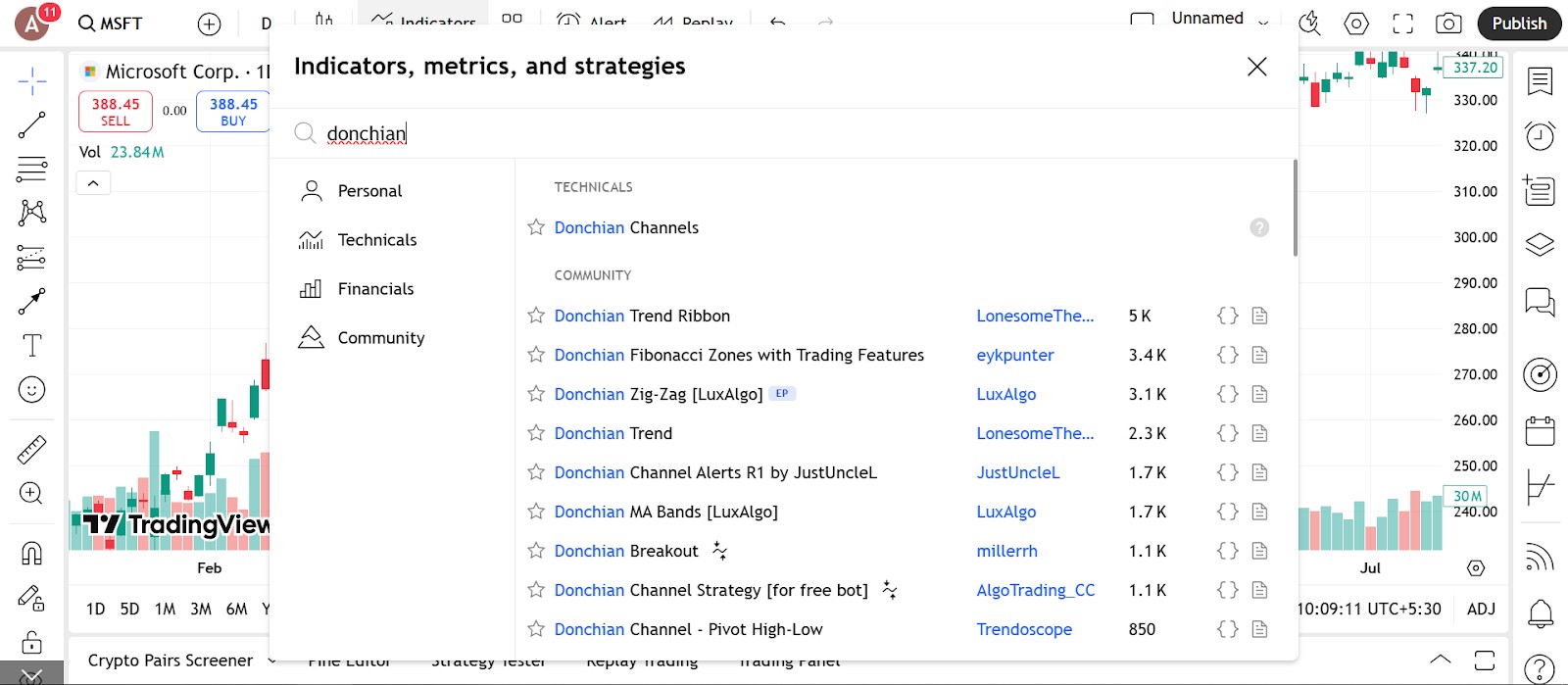Open the MSFT symbol search

[111, 24]
